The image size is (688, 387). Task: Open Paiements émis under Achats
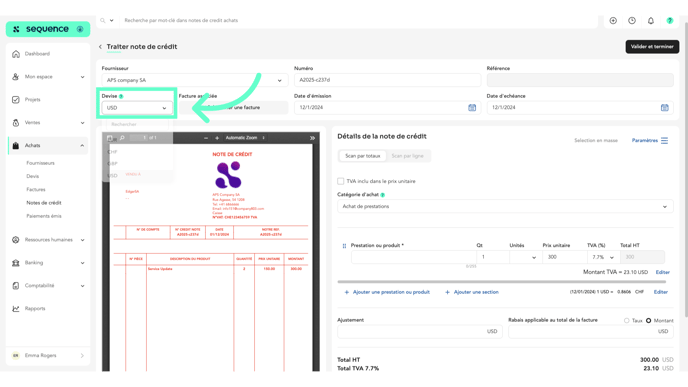[x=44, y=216]
